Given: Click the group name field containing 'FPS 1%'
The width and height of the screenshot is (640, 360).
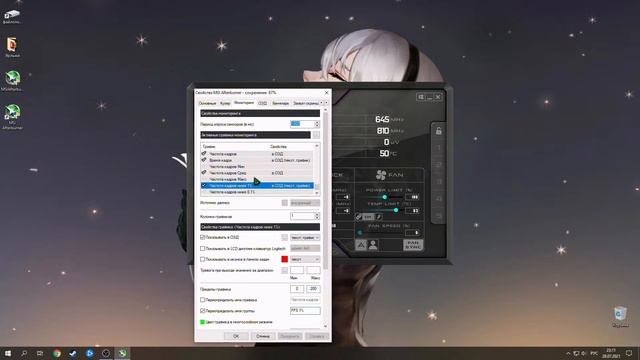Looking at the screenshot, I should [x=305, y=311].
